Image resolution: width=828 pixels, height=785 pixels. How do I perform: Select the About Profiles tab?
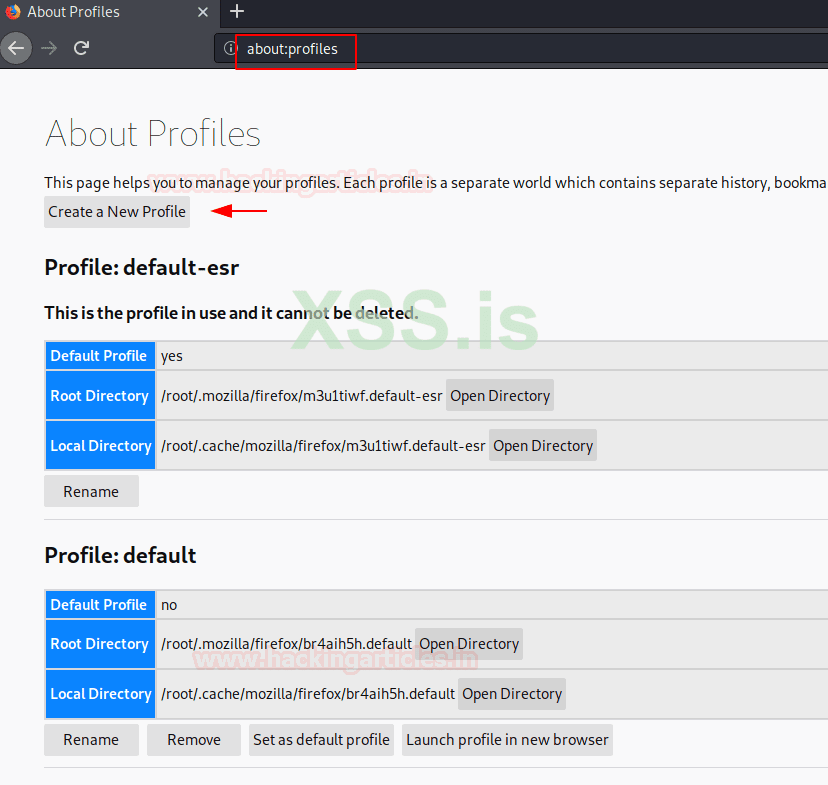click(100, 12)
